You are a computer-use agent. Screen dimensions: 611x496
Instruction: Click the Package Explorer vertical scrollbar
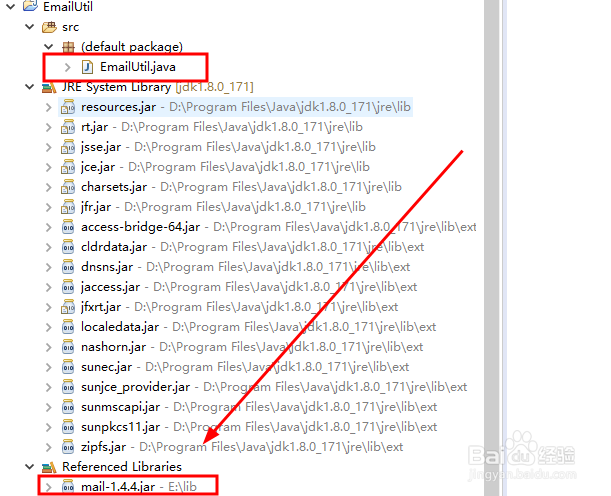click(492, 248)
